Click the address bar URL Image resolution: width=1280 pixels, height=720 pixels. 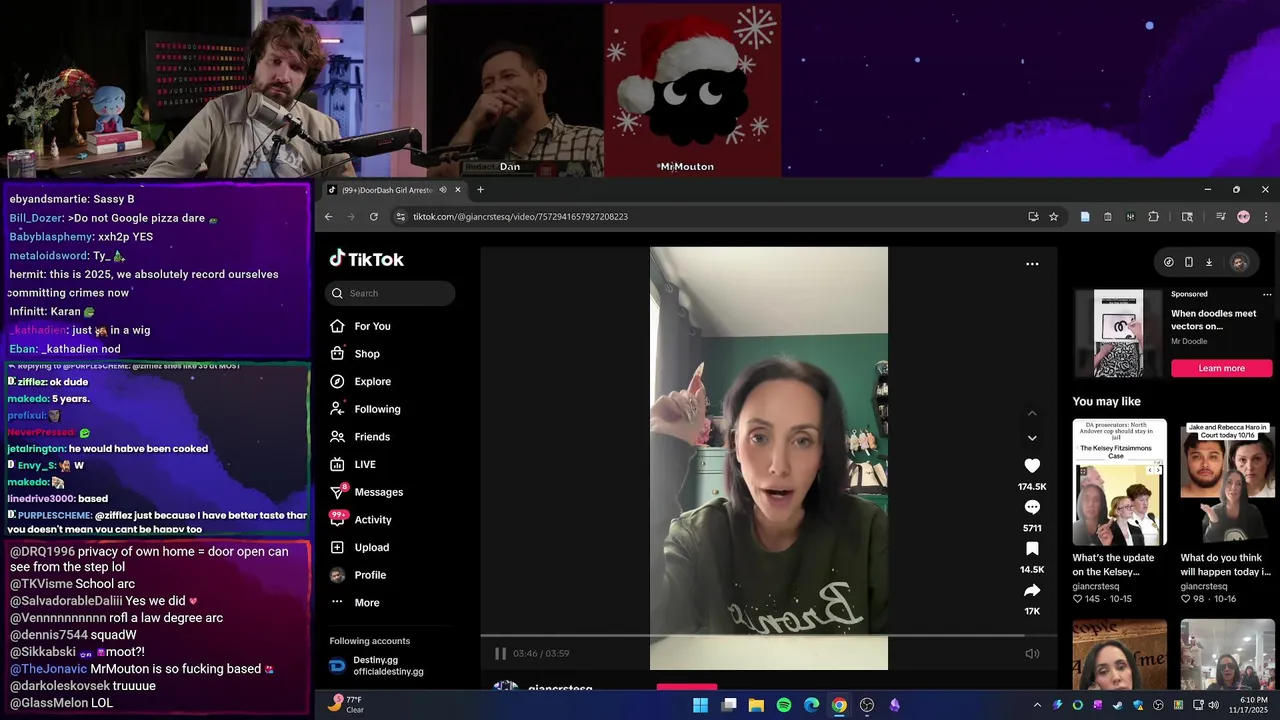pos(520,217)
